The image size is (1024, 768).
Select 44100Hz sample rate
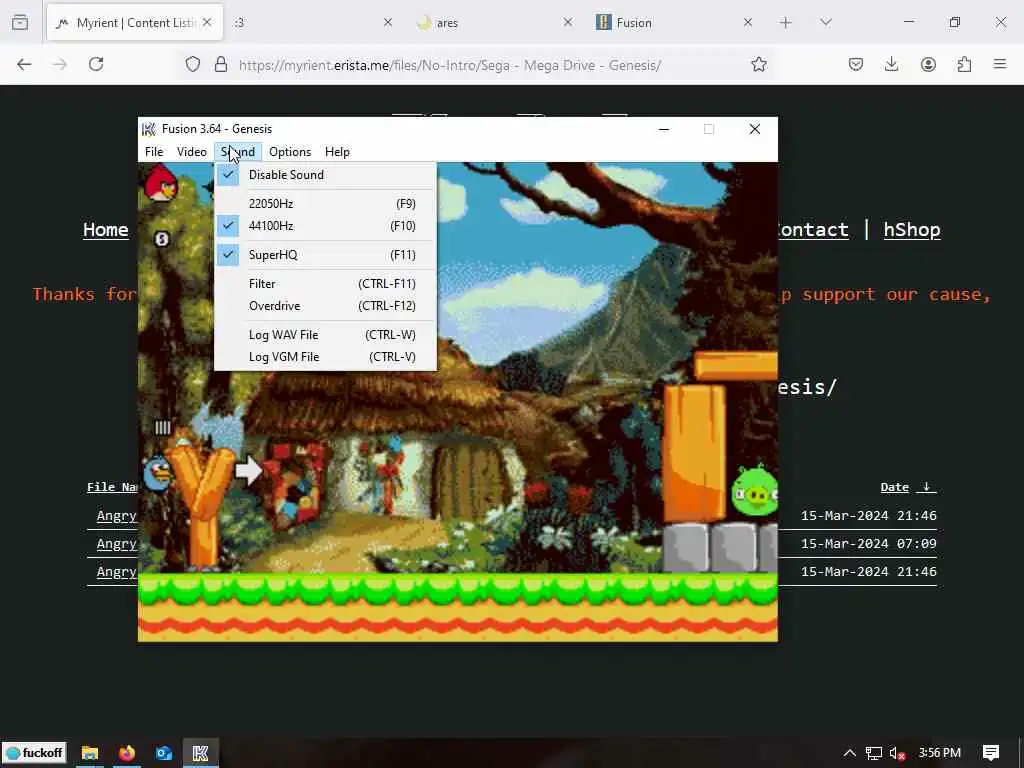325,225
